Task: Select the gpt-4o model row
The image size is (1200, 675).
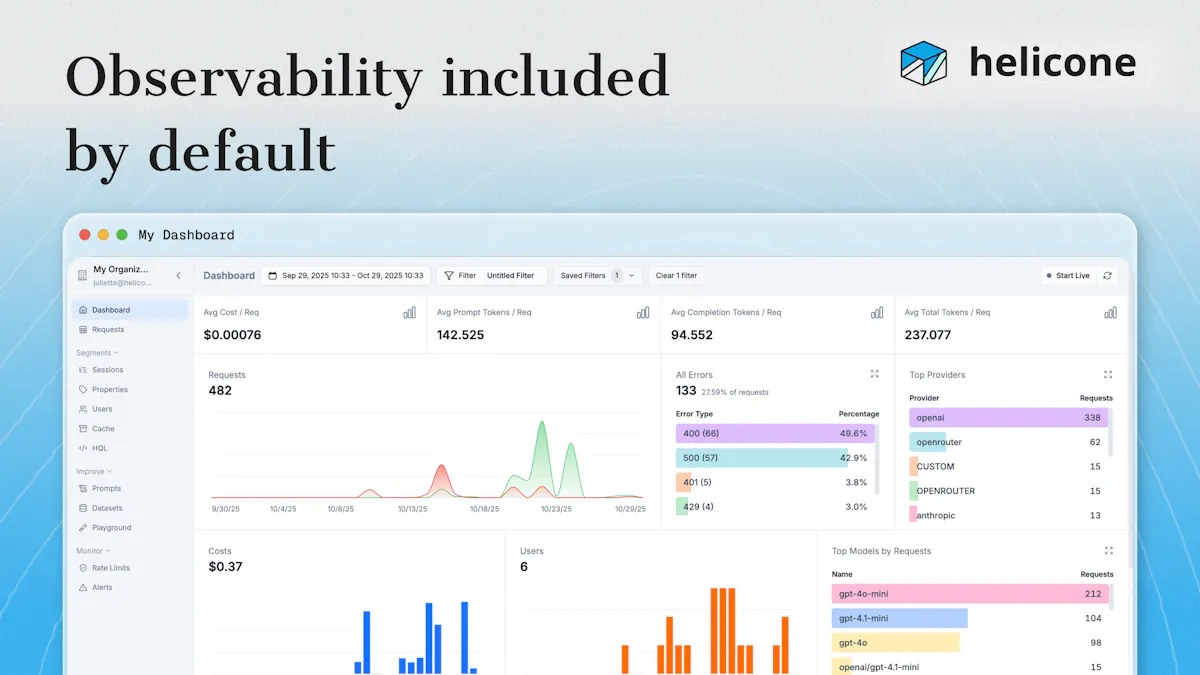Action: coord(969,643)
